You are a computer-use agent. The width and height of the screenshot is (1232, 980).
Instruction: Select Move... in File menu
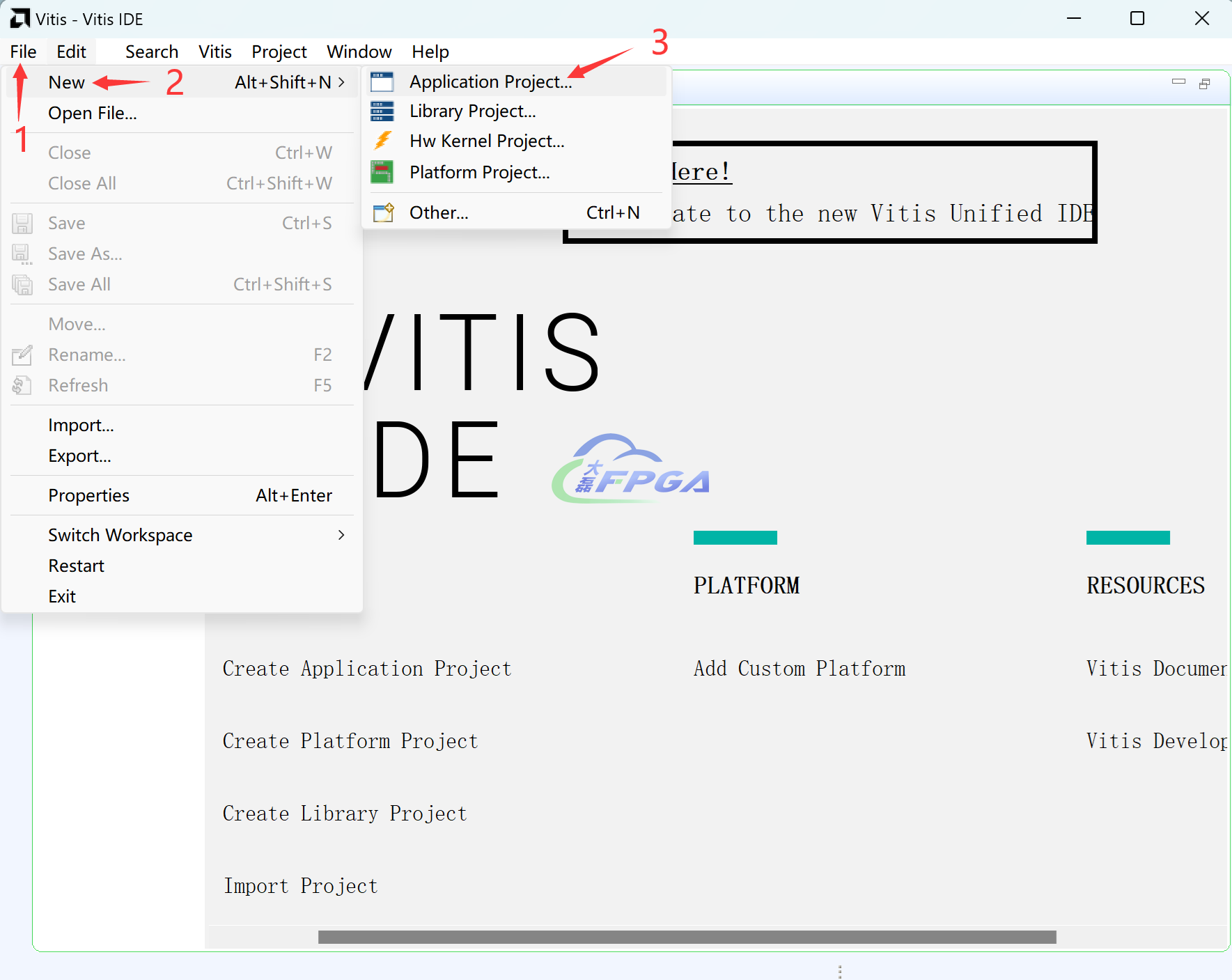pyautogui.click(x=181, y=324)
